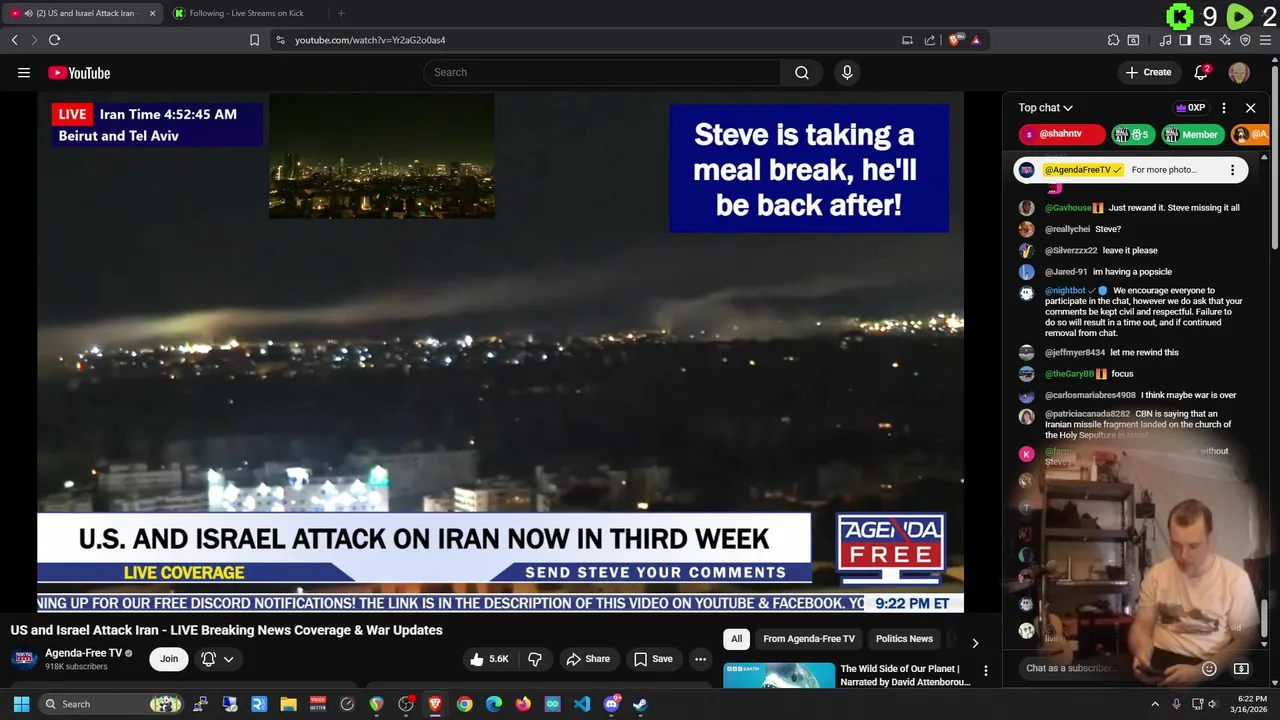This screenshot has height=720, width=1280.
Task: Dislike the video with thumbs down
Action: [535, 659]
